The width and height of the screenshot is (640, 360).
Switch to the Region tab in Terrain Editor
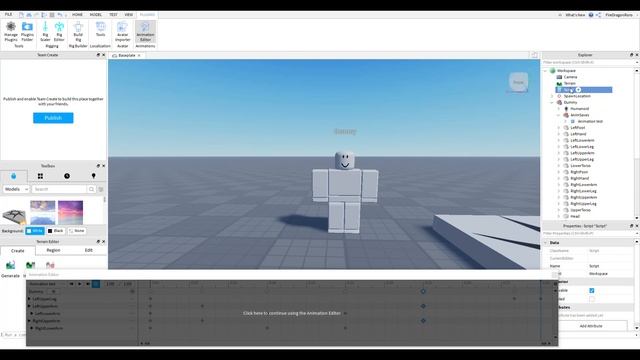pyautogui.click(x=53, y=250)
